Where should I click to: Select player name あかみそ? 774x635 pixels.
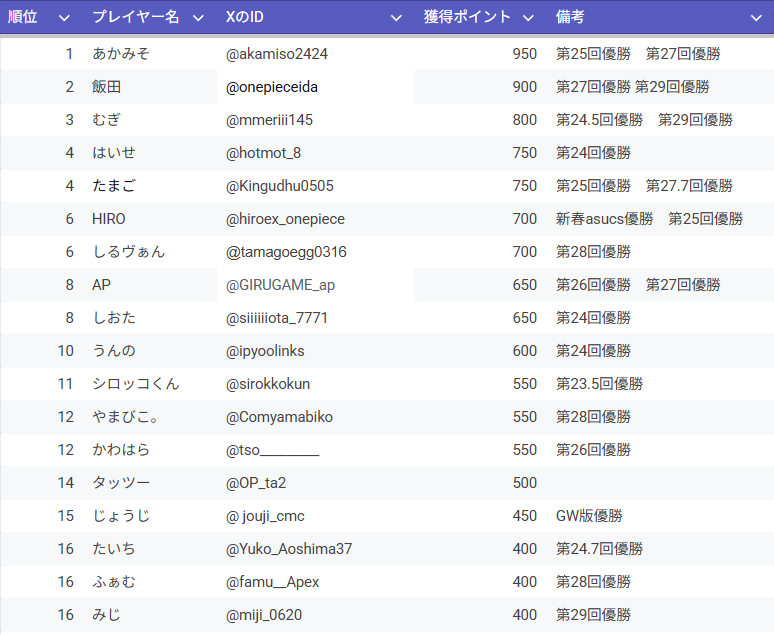point(121,54)
